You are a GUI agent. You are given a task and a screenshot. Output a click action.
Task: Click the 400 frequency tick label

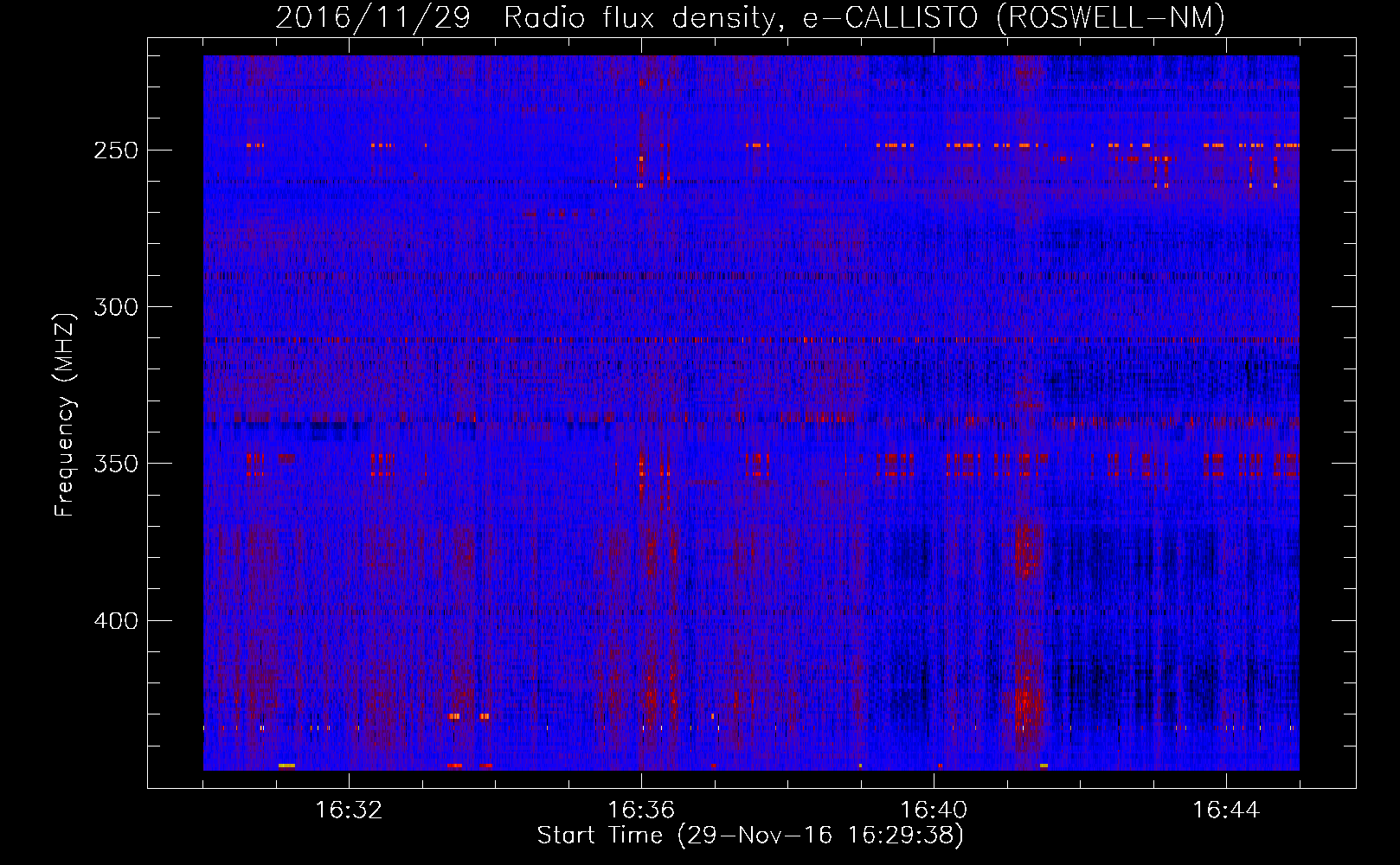pyautogui.click(x=116, y=621)
